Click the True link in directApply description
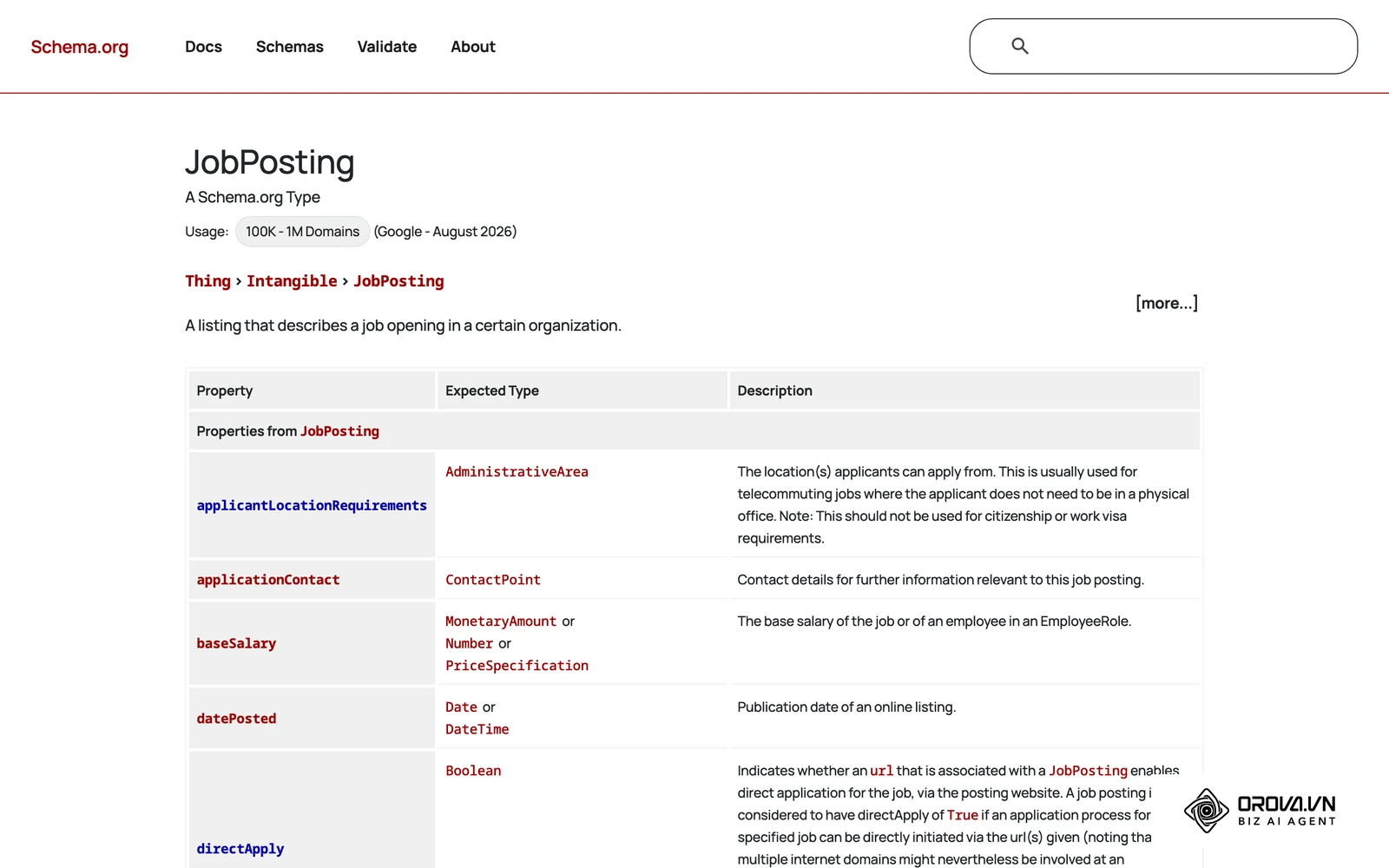 pyautogui.click(x=962, y=815)
